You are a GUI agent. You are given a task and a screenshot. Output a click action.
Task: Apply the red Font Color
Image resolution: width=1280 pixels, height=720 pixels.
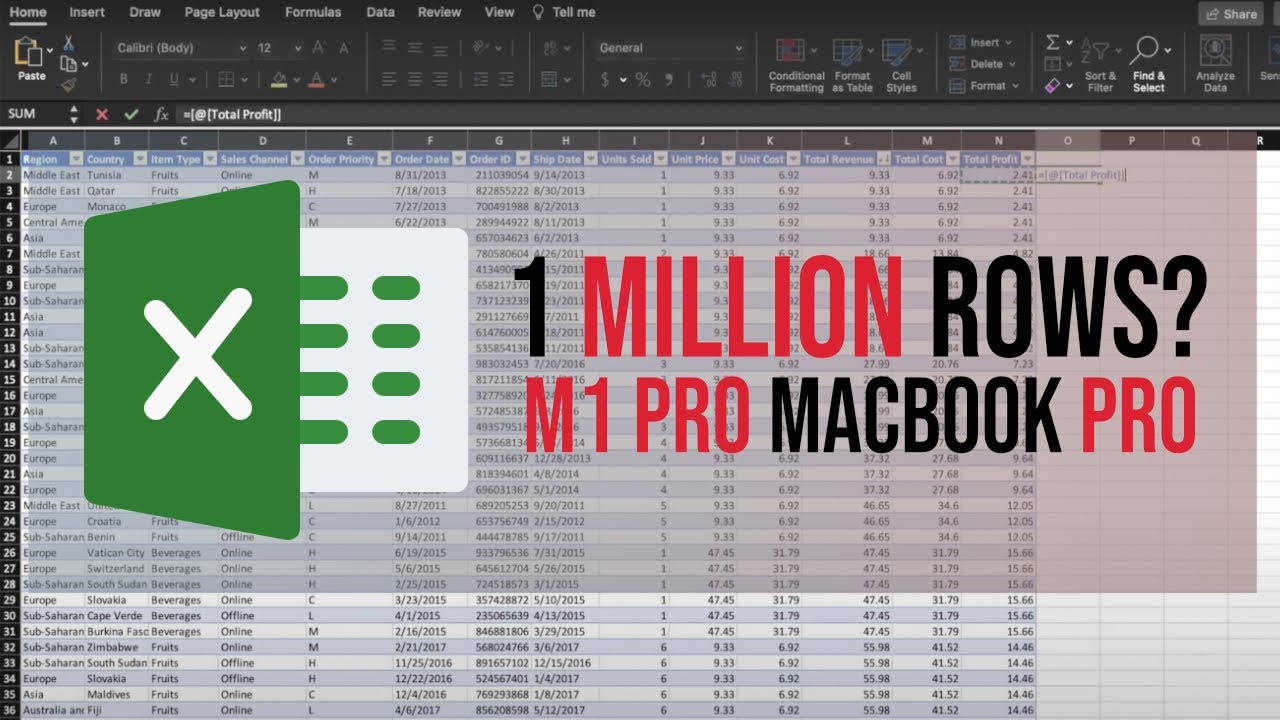317,79
